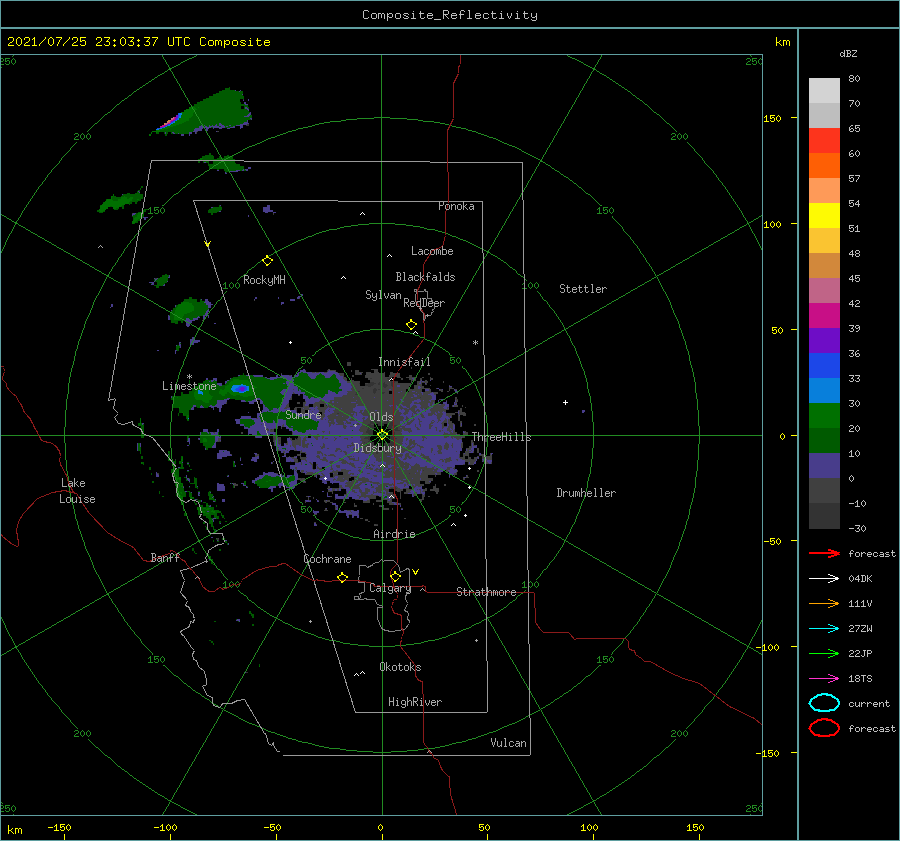Viewport: 900px width, 841px height.
Task: Click the blue-core storm cell near Limestone
Action: point(240,389)
